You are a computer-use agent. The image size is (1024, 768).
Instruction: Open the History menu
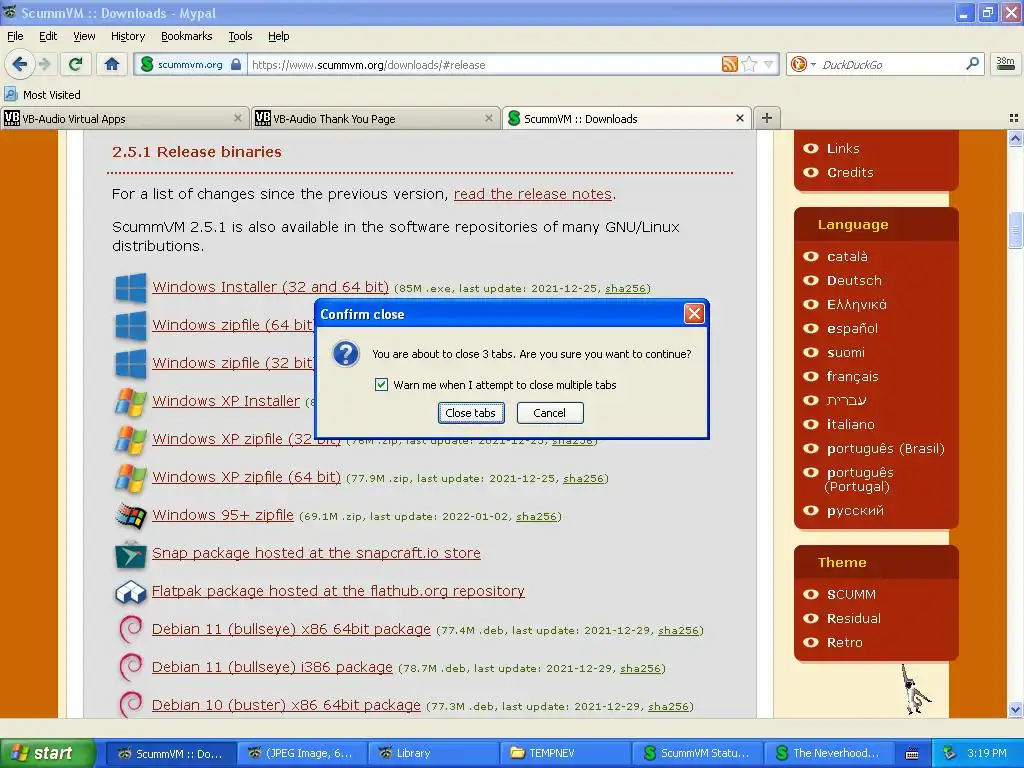128,36
